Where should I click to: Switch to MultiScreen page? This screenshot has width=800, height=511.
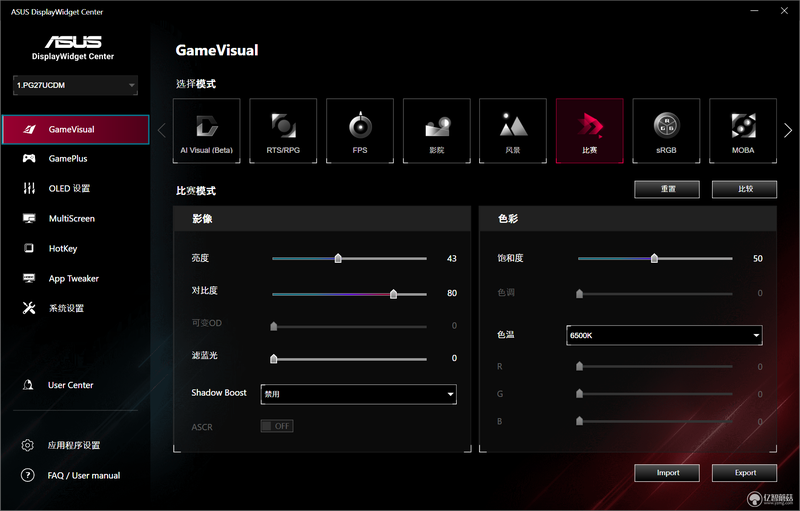(x=71, y=218)
